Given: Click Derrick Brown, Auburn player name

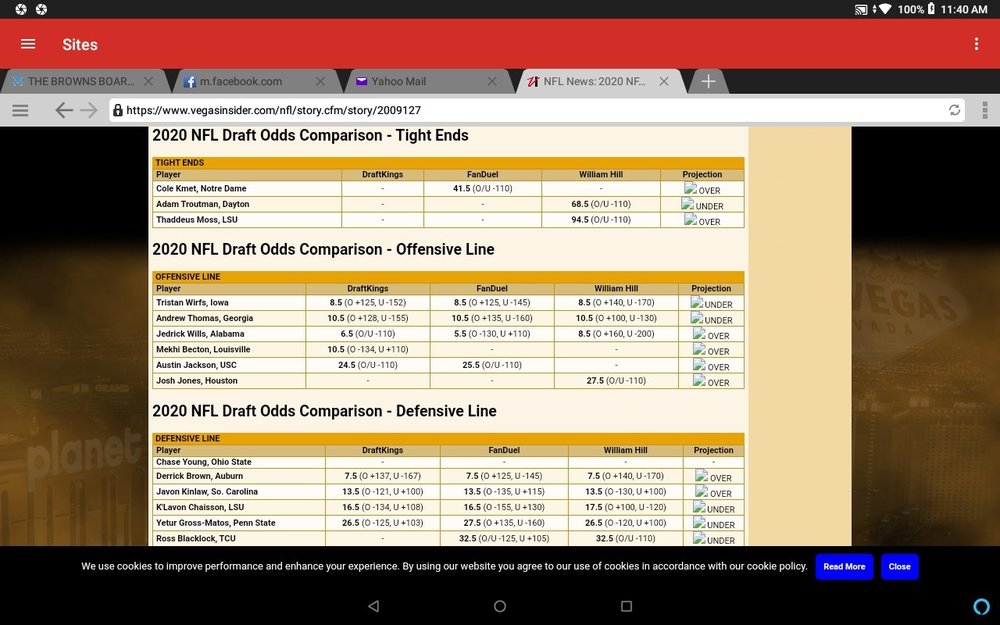Looking at the screenshot, I should click(200, 476).
